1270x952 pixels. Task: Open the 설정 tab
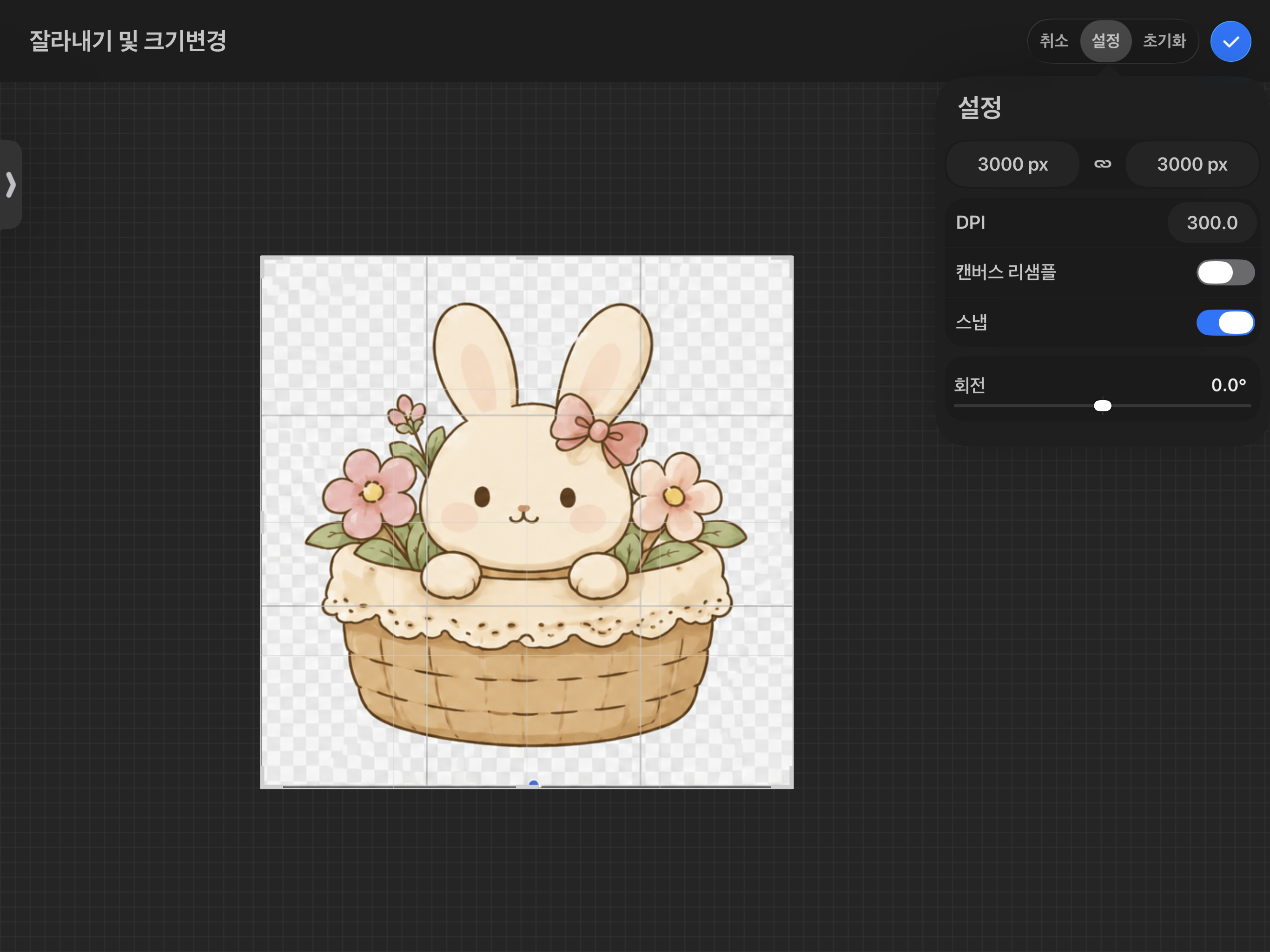1105,41
